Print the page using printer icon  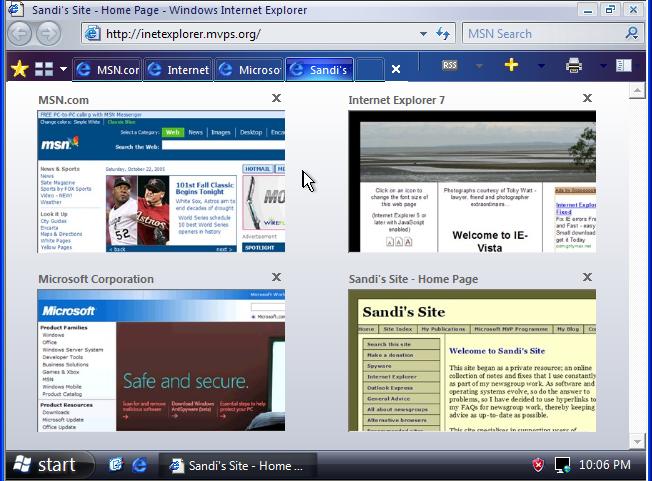573,65
